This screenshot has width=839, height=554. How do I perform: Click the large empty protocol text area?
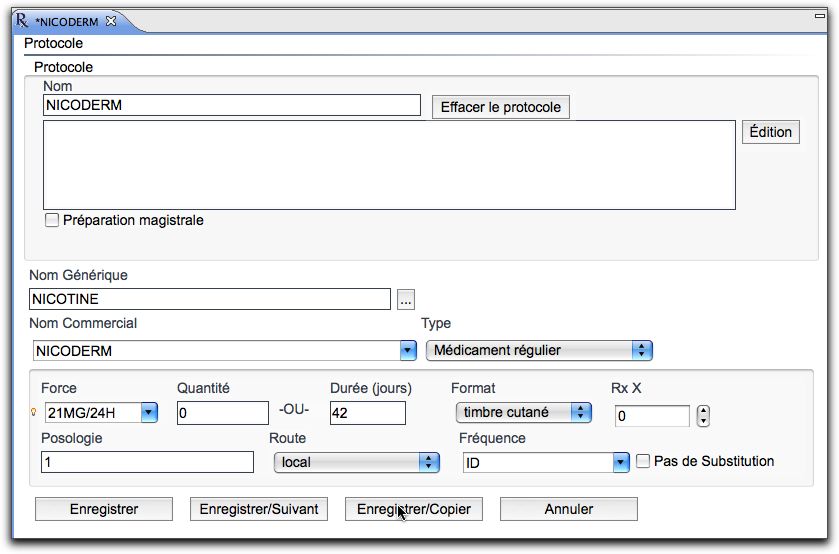coord(390,165)
